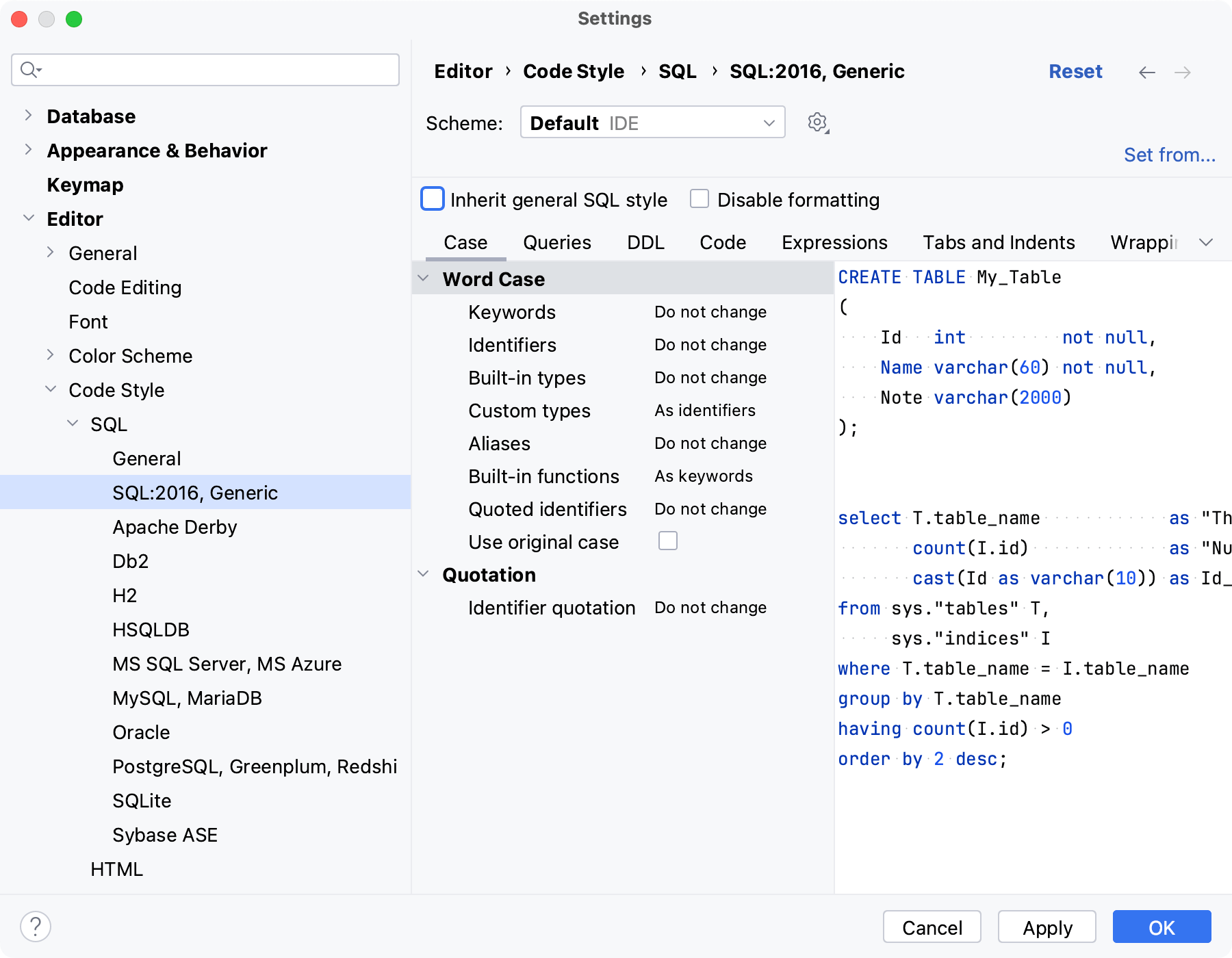Show hidden tabs via chevron after Wrapping

tap(1206, 243)
